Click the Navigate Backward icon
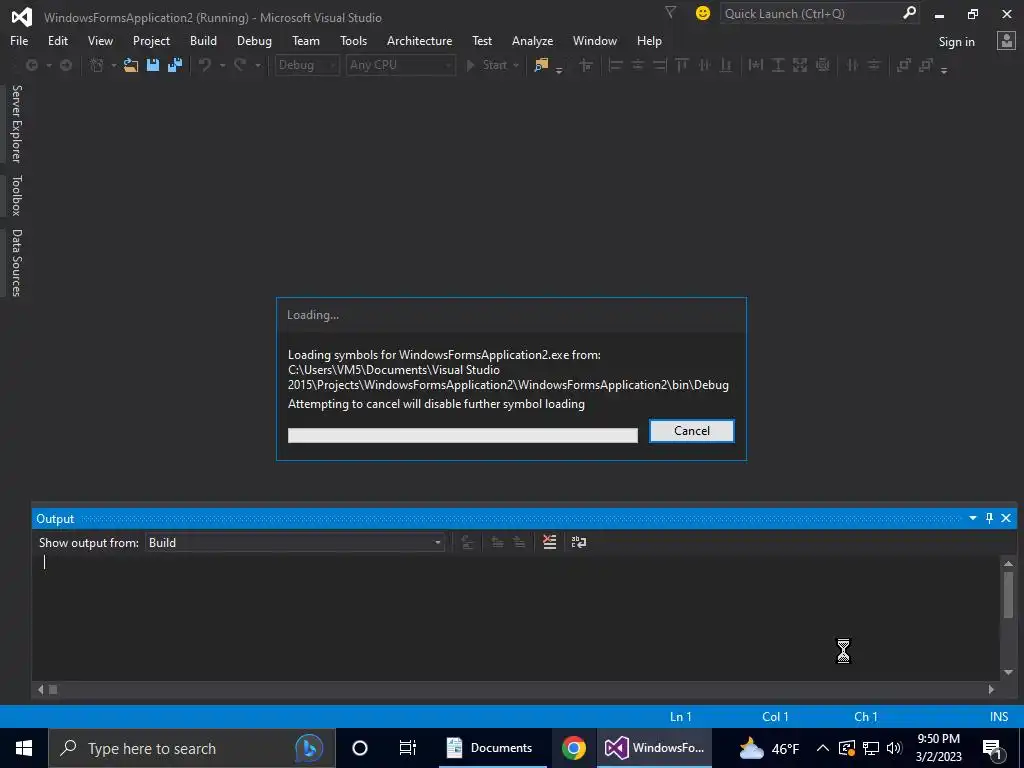This screenshot has width=1024, height=768. (31, 65)
